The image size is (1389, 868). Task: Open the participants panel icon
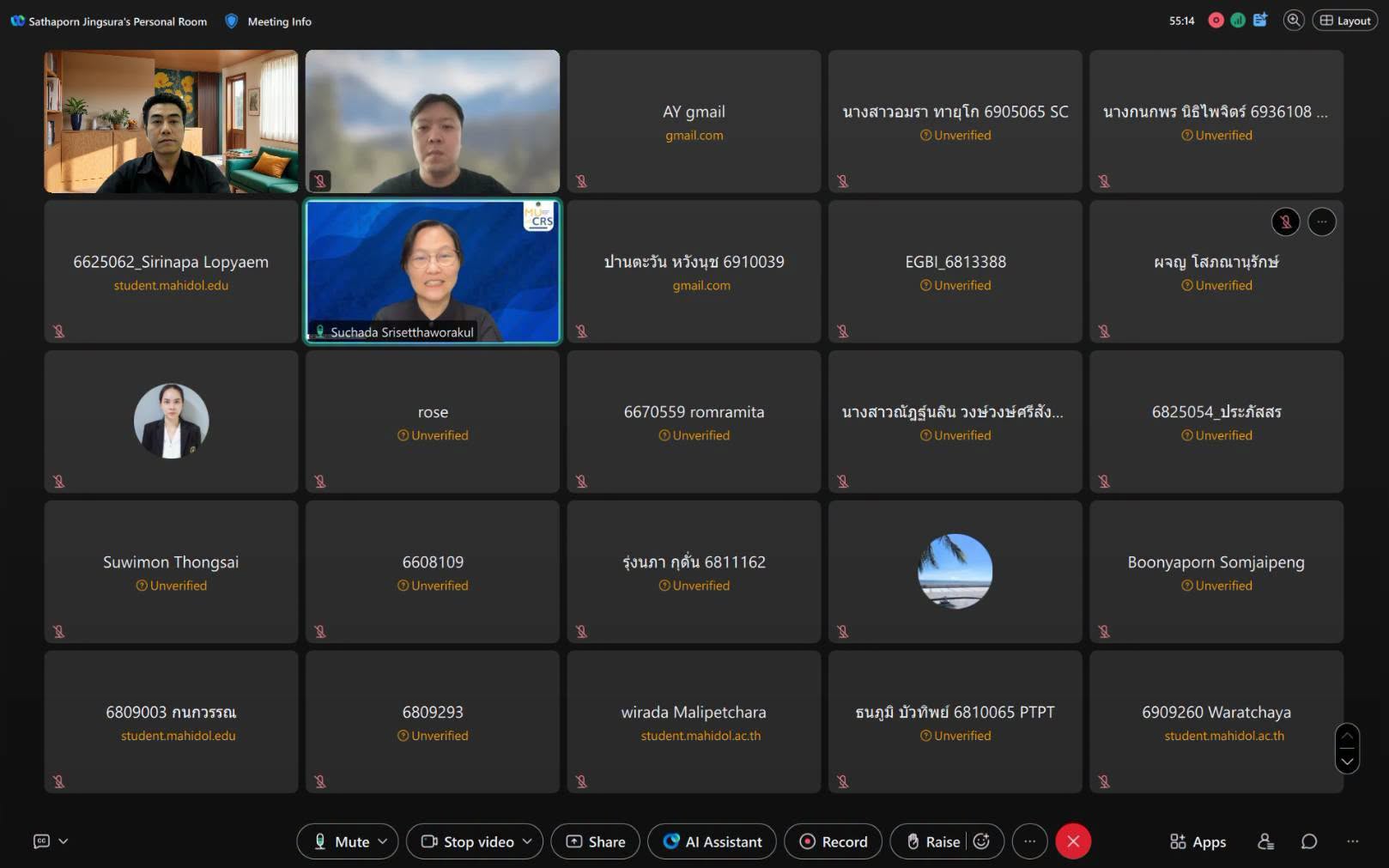(x=1265, y=841)
